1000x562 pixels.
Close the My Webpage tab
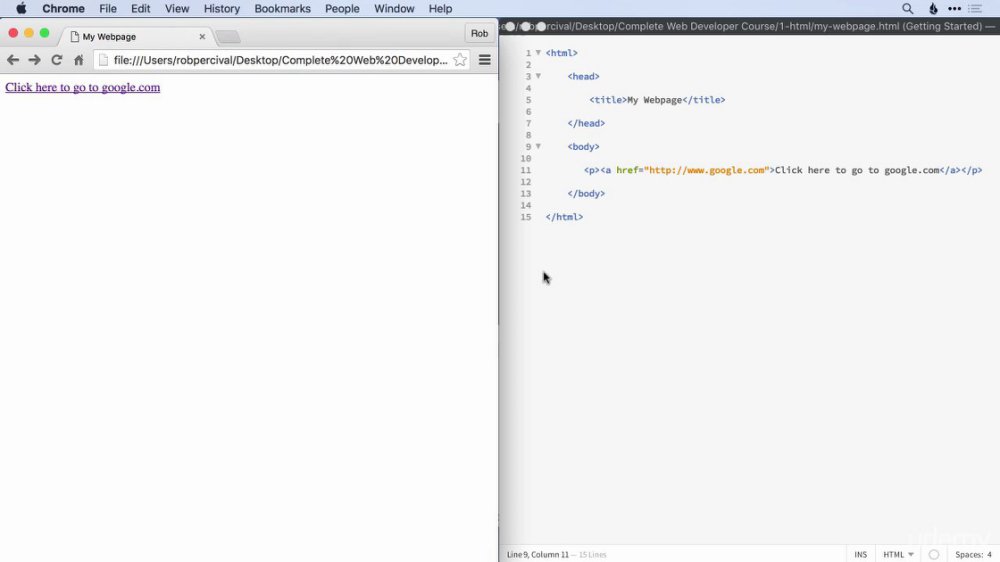(x=202, y=36)
